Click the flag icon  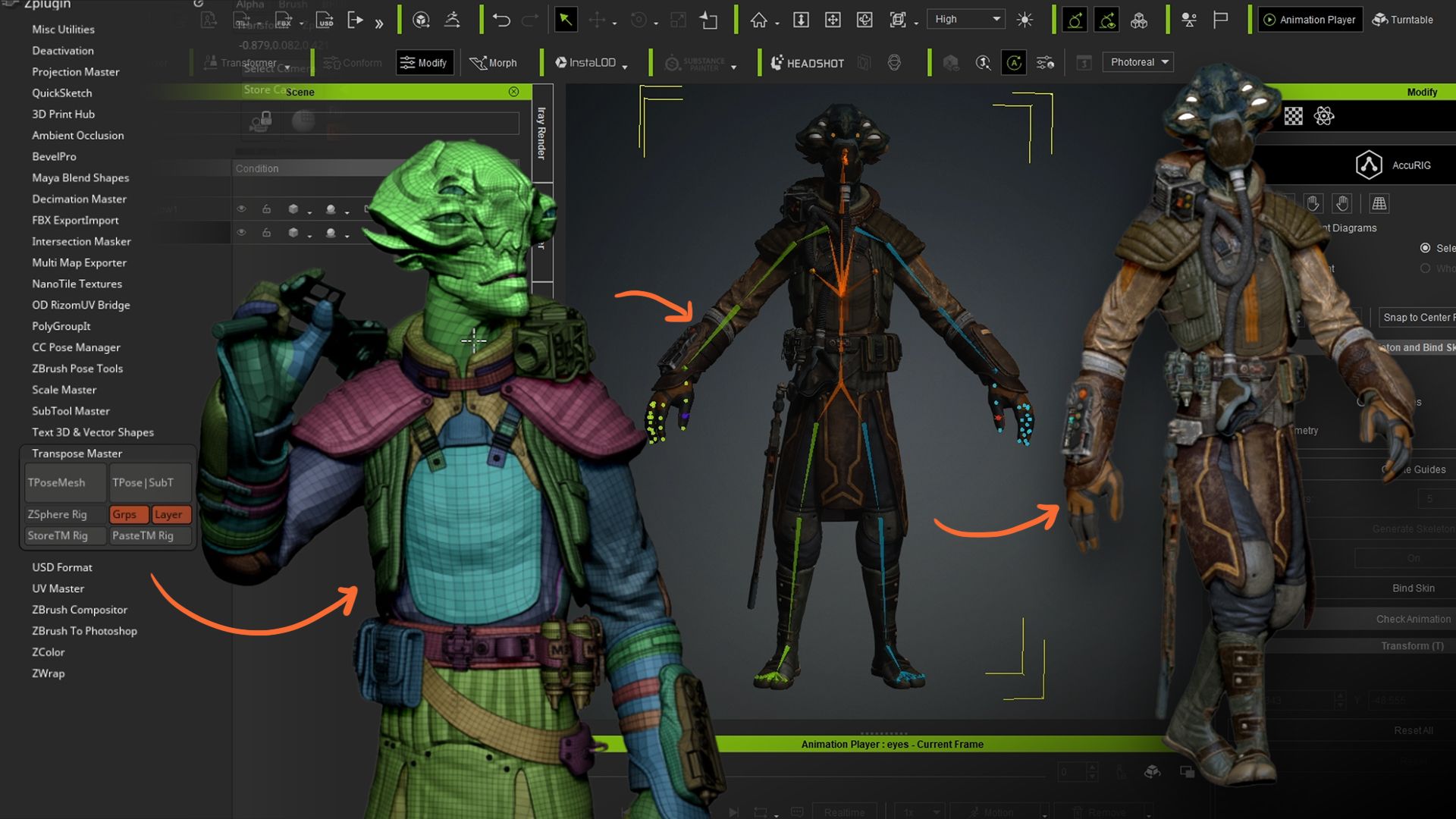(1220, 20)
